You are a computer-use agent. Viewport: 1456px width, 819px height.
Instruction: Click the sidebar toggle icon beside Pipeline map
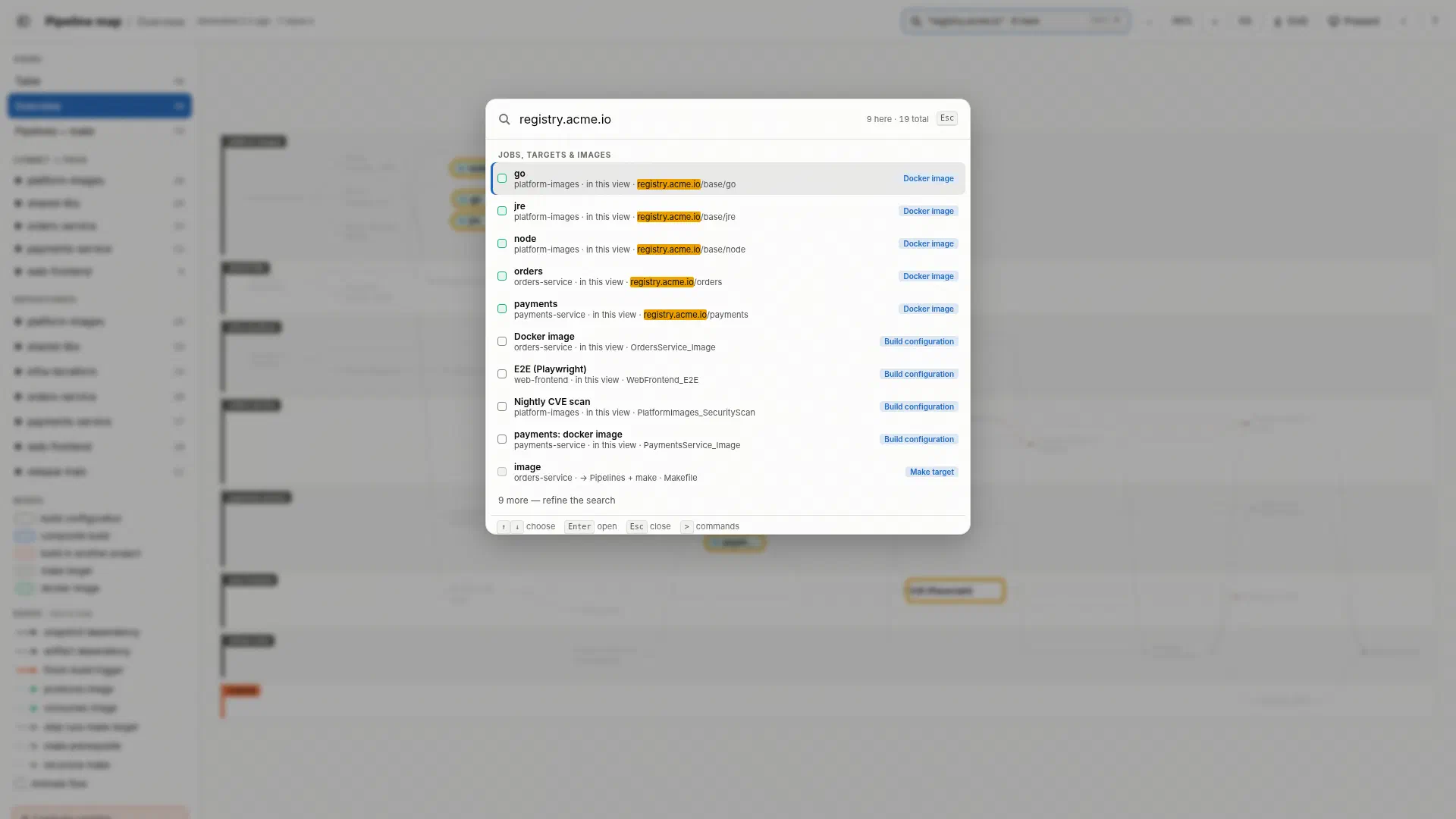coord(24,21)
